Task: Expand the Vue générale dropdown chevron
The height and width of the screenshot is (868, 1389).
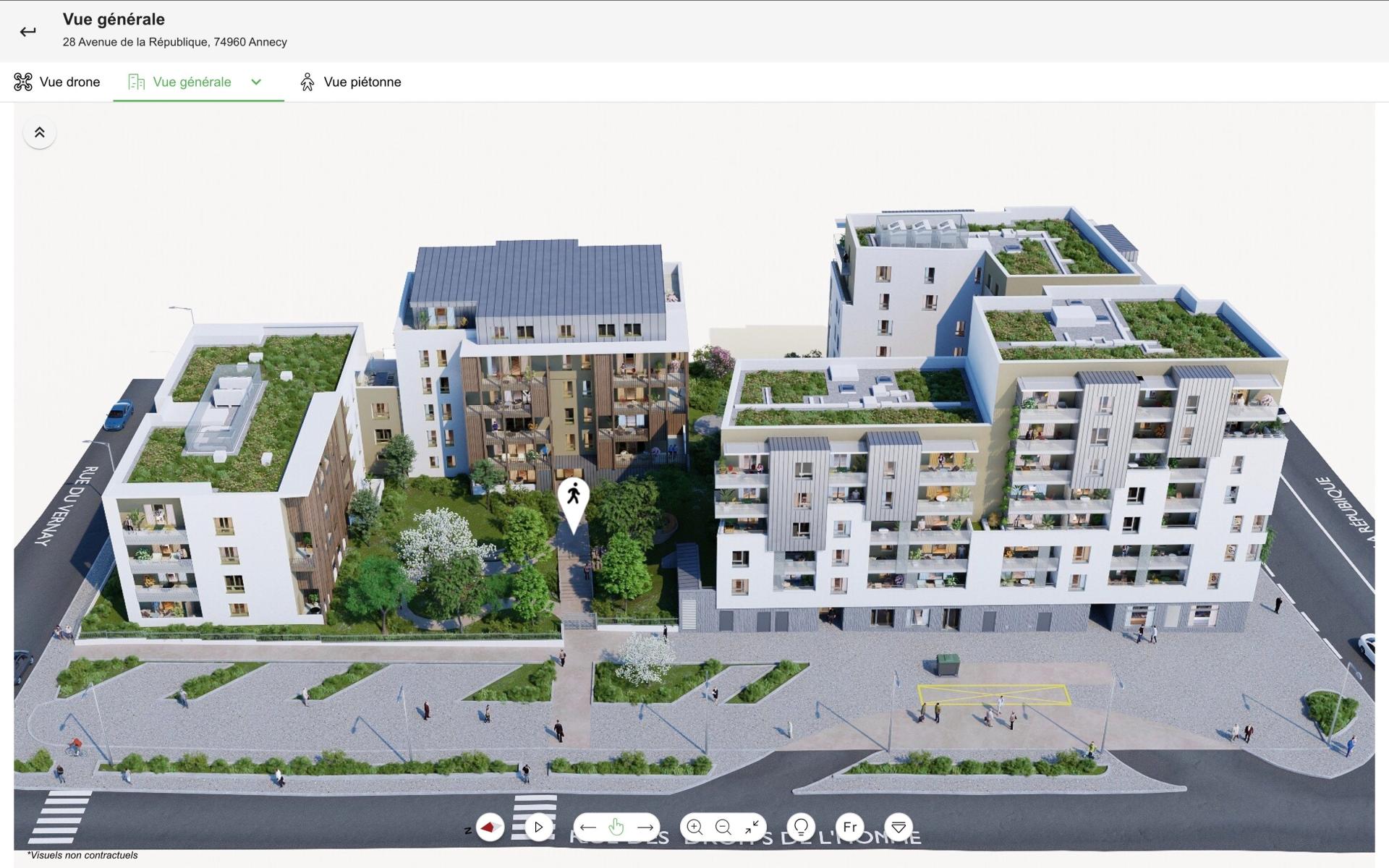Action: 256,82
